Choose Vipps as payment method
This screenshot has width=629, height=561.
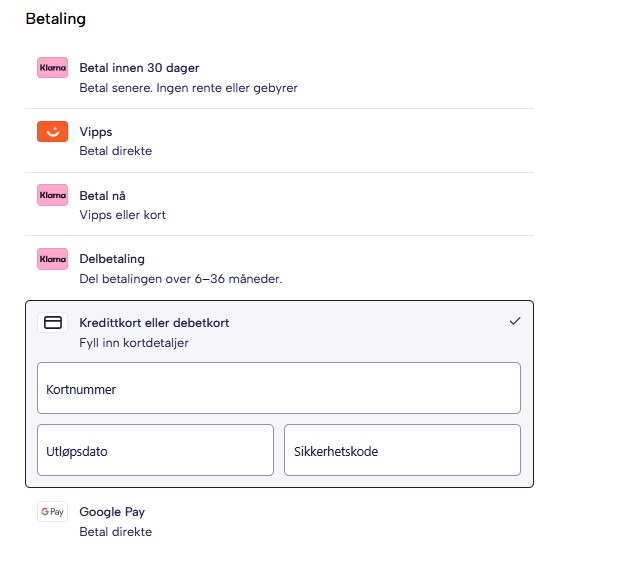[279, 141]
